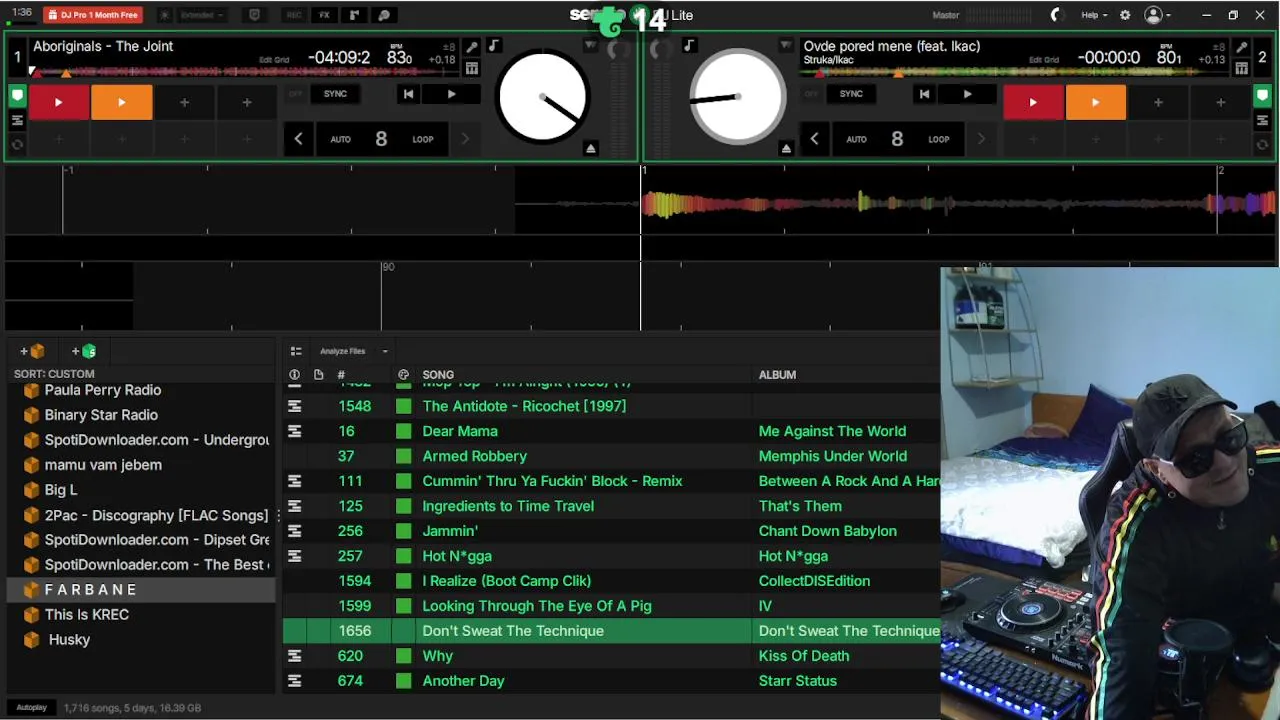
Task: Open the settings gear
Action: (x=1125, y=15)
